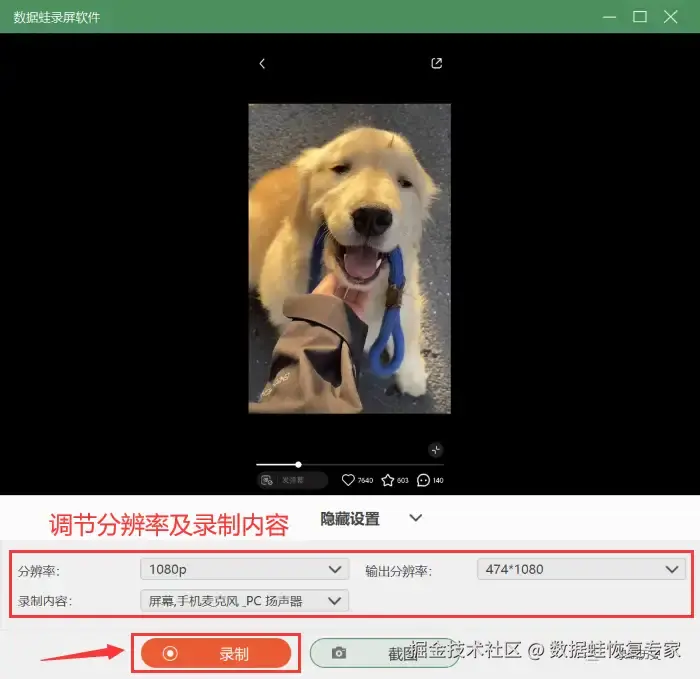Minimize the 数据蛙录屏软件 window
The width and height of the screenshot is (700, 679).
609,17
